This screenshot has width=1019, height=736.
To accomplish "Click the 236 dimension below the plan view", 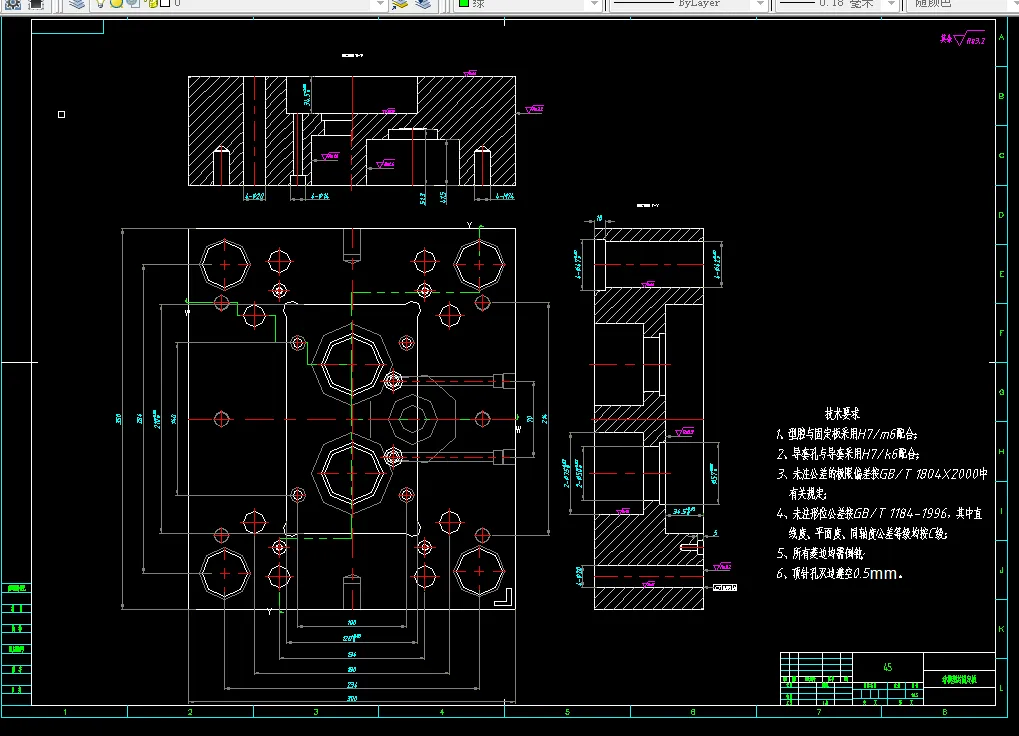I will pos(352,685).
